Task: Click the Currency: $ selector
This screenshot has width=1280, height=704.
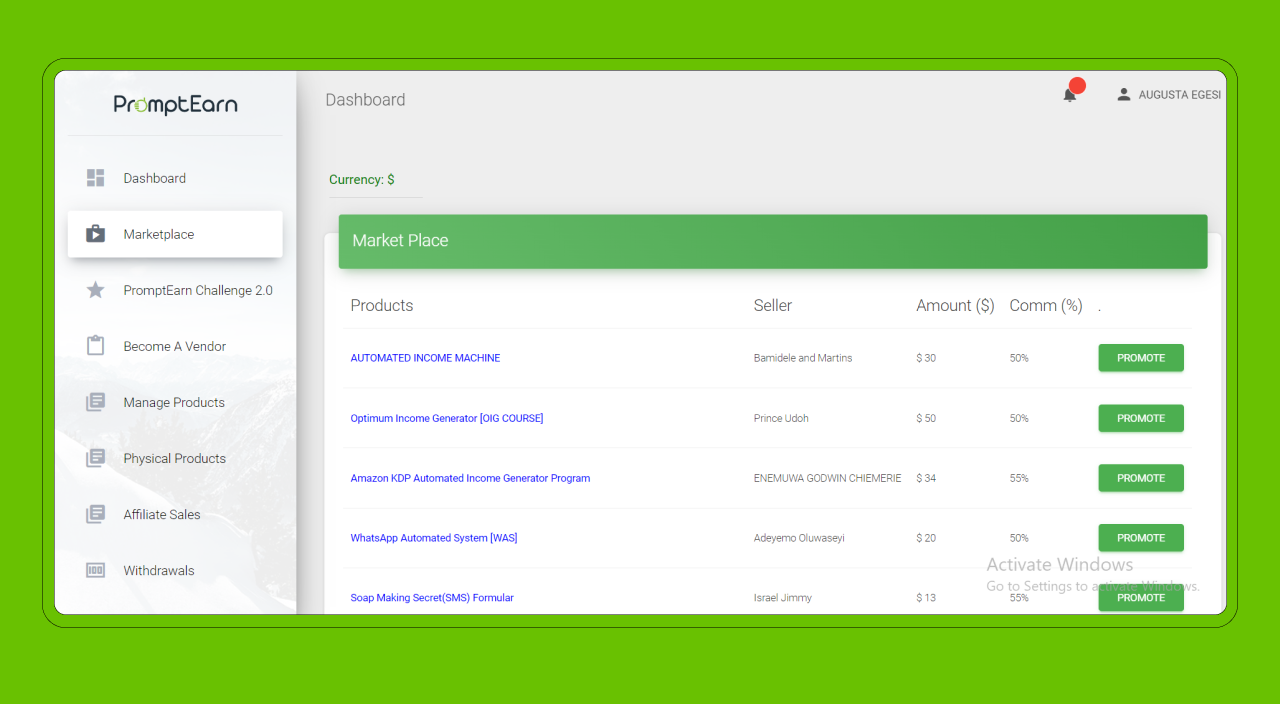Action: click(x=362, y=180)
